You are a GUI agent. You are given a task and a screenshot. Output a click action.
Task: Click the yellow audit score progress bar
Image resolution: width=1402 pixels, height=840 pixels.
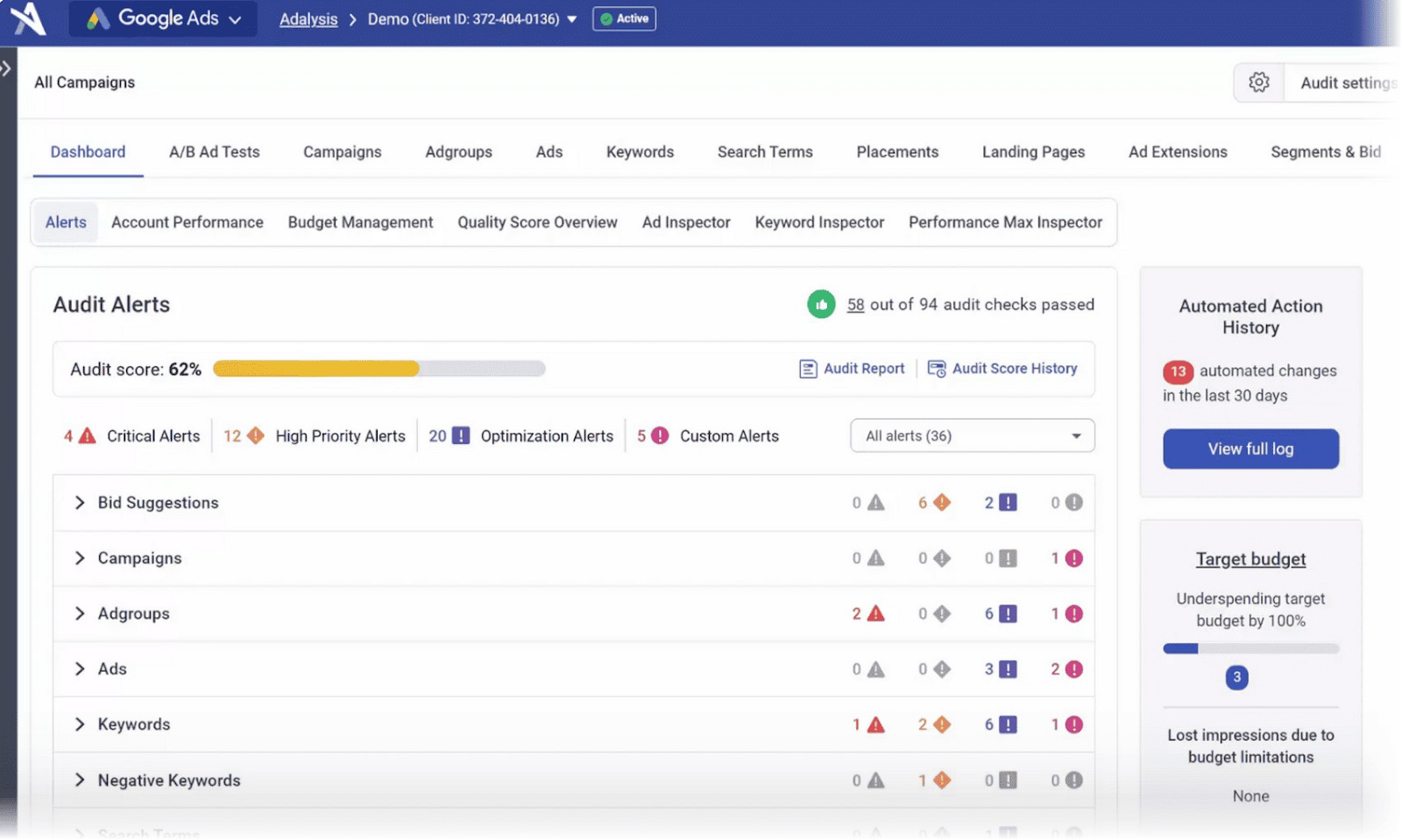[x=315, y=368]
